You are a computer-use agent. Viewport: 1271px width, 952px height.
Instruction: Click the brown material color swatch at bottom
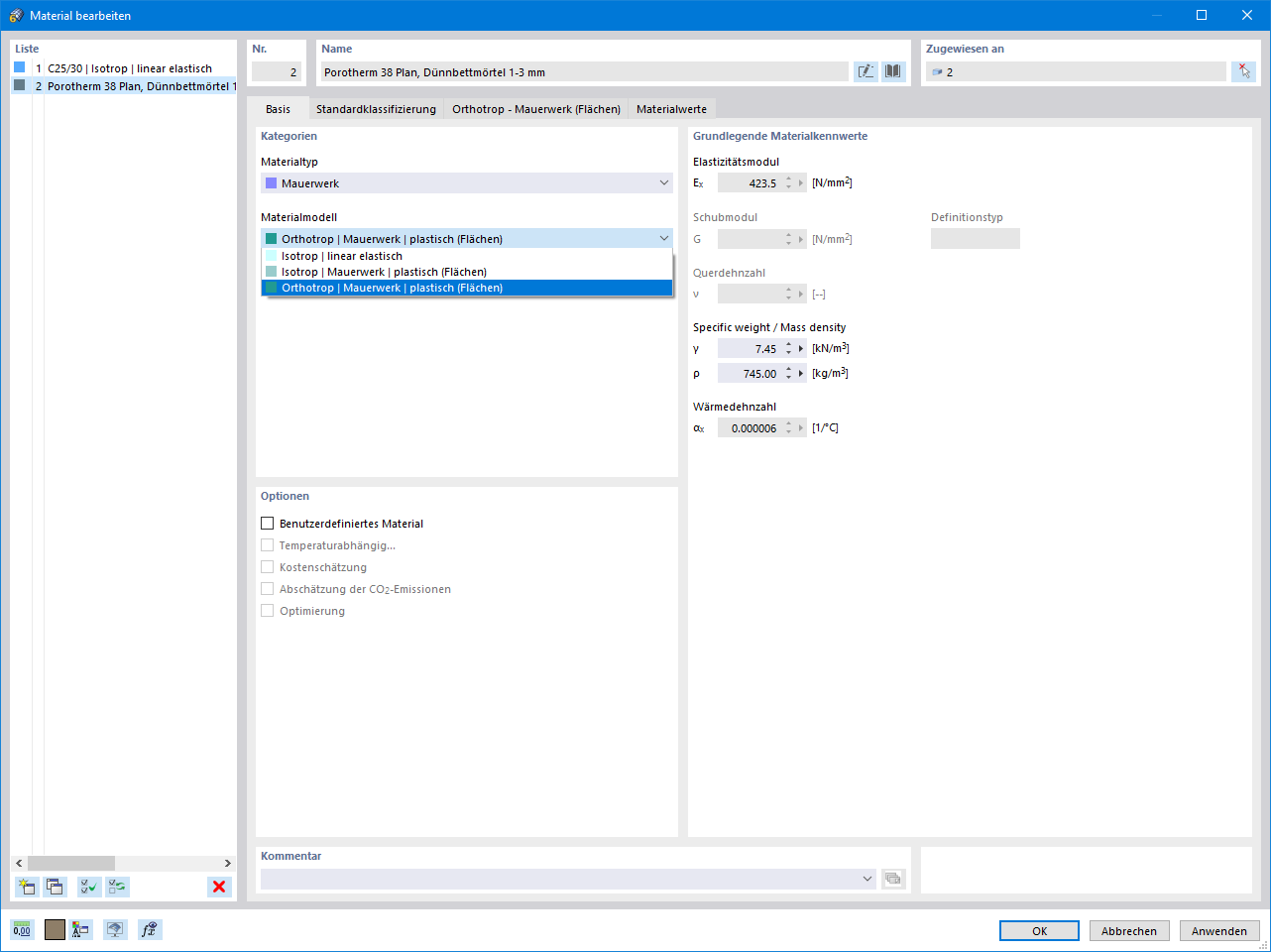(x=55, y=929)
